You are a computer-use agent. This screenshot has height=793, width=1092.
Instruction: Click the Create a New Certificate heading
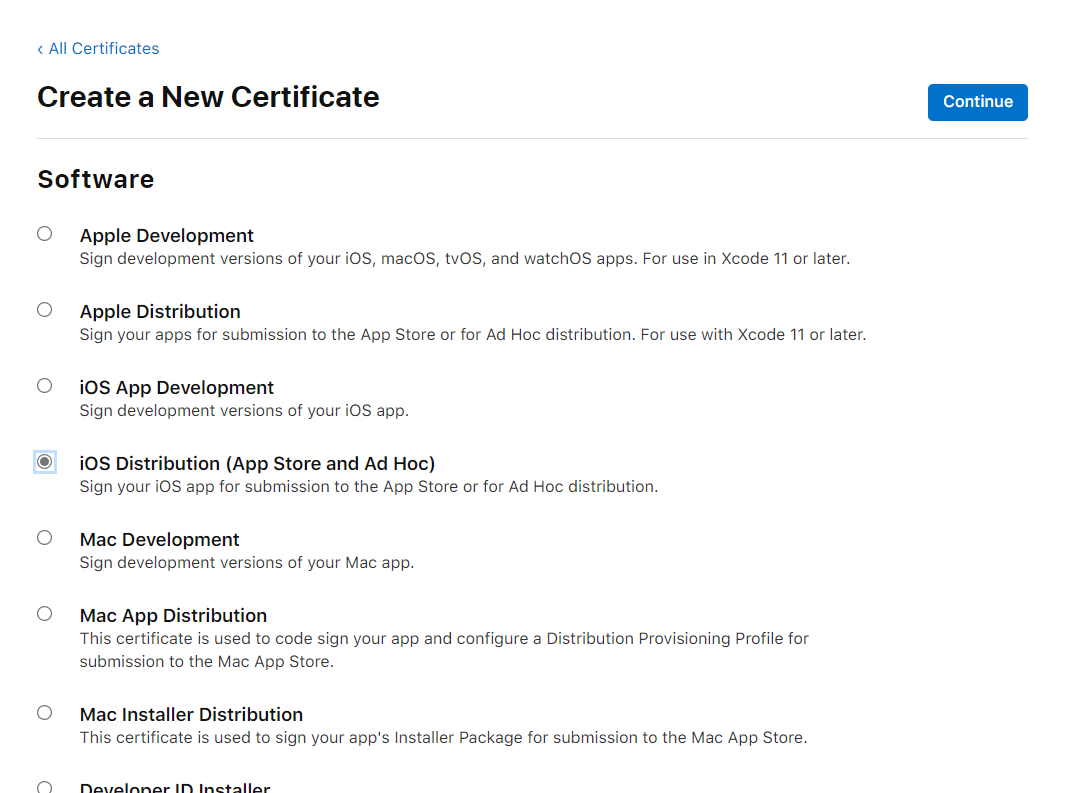[208, 97]
